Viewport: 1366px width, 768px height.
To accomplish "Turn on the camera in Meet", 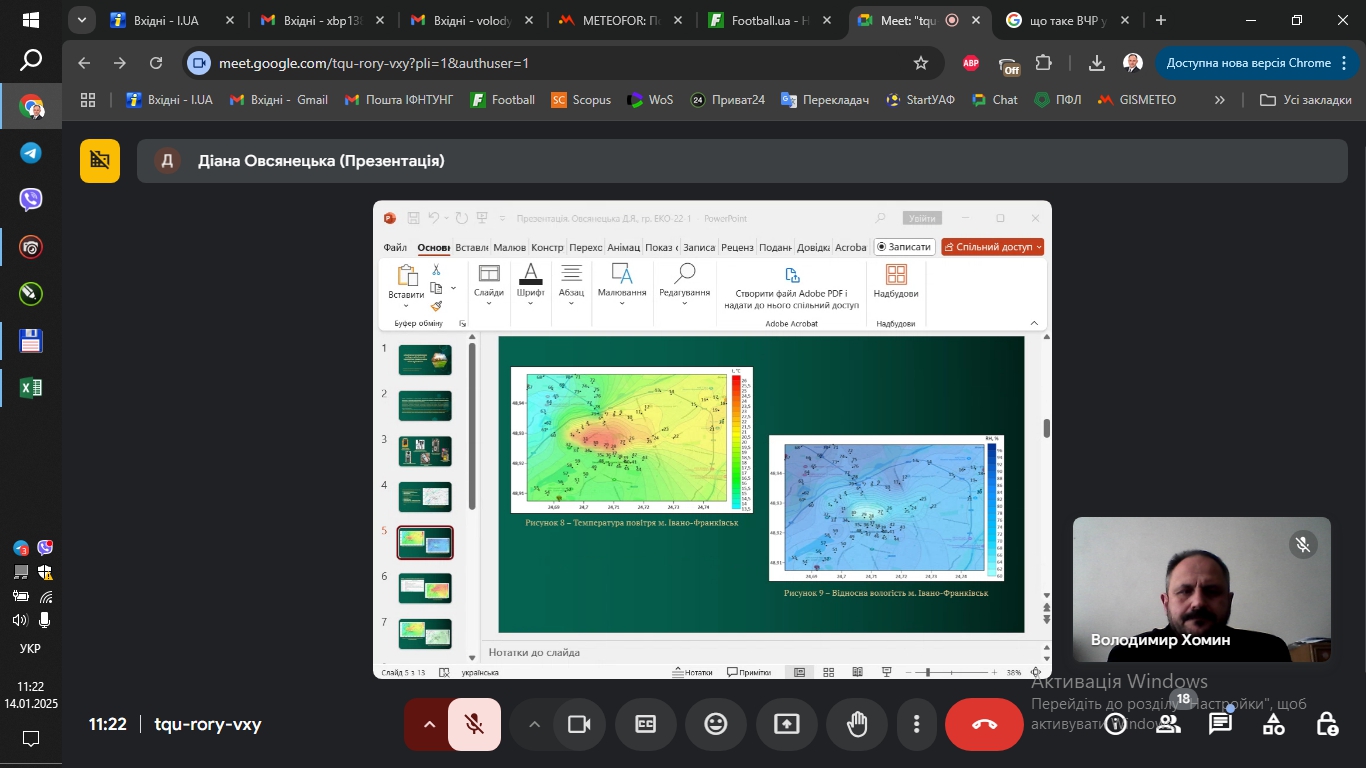I will click(x=579, y=724).
